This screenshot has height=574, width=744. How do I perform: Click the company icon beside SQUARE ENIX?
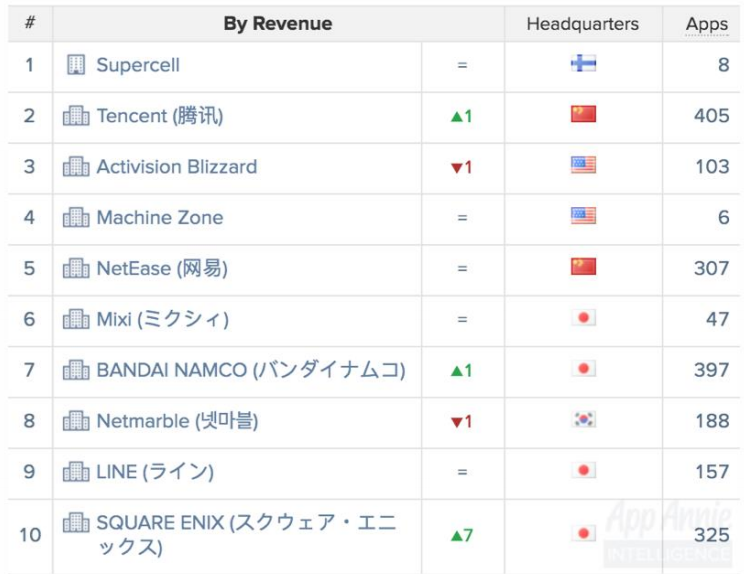click(76, 522)
